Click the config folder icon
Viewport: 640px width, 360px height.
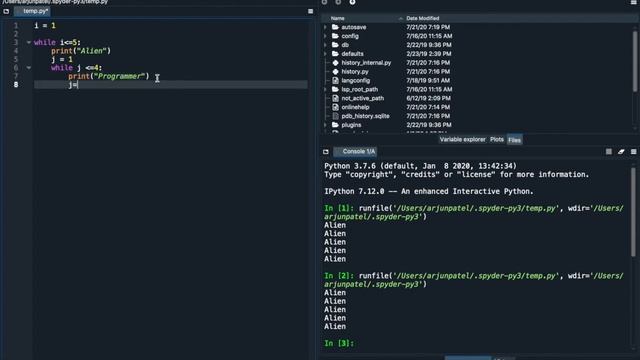pos(335,36)
